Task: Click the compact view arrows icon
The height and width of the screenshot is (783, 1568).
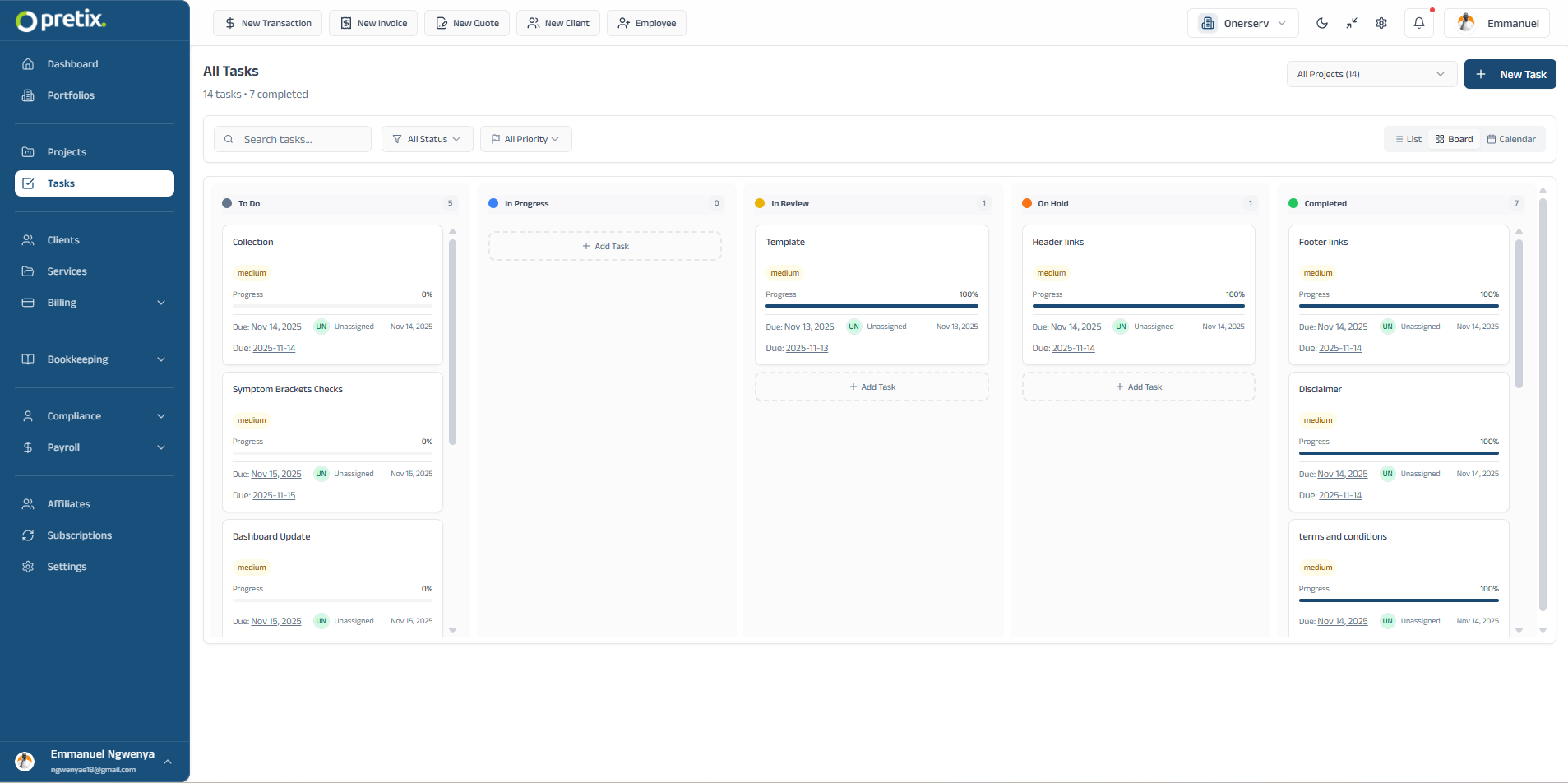Action: click(x=1352, y=23)
